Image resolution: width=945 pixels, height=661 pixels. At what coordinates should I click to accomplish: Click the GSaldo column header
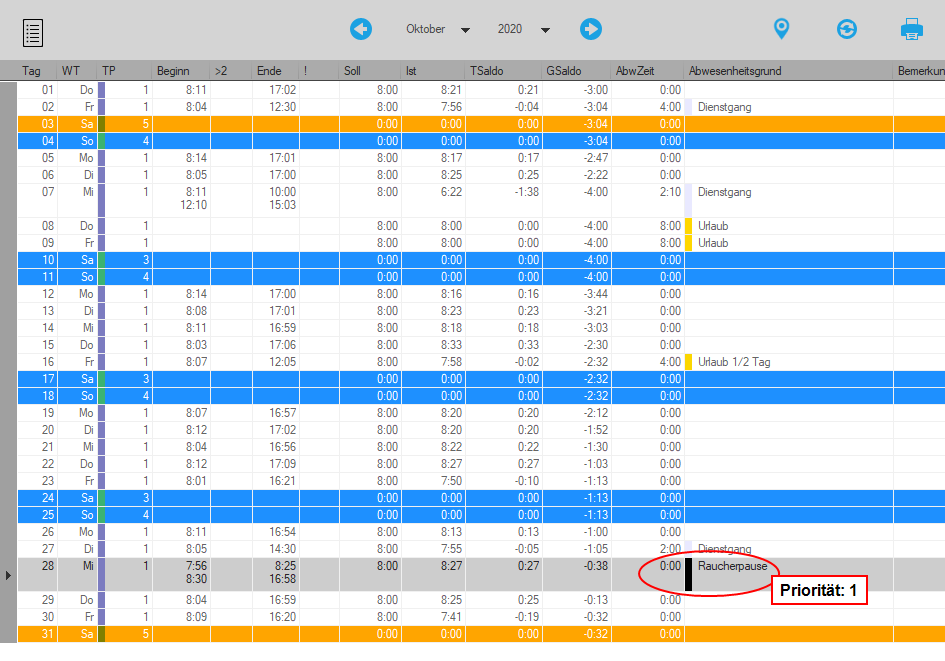pyautogui.click(x=563, y=71)
